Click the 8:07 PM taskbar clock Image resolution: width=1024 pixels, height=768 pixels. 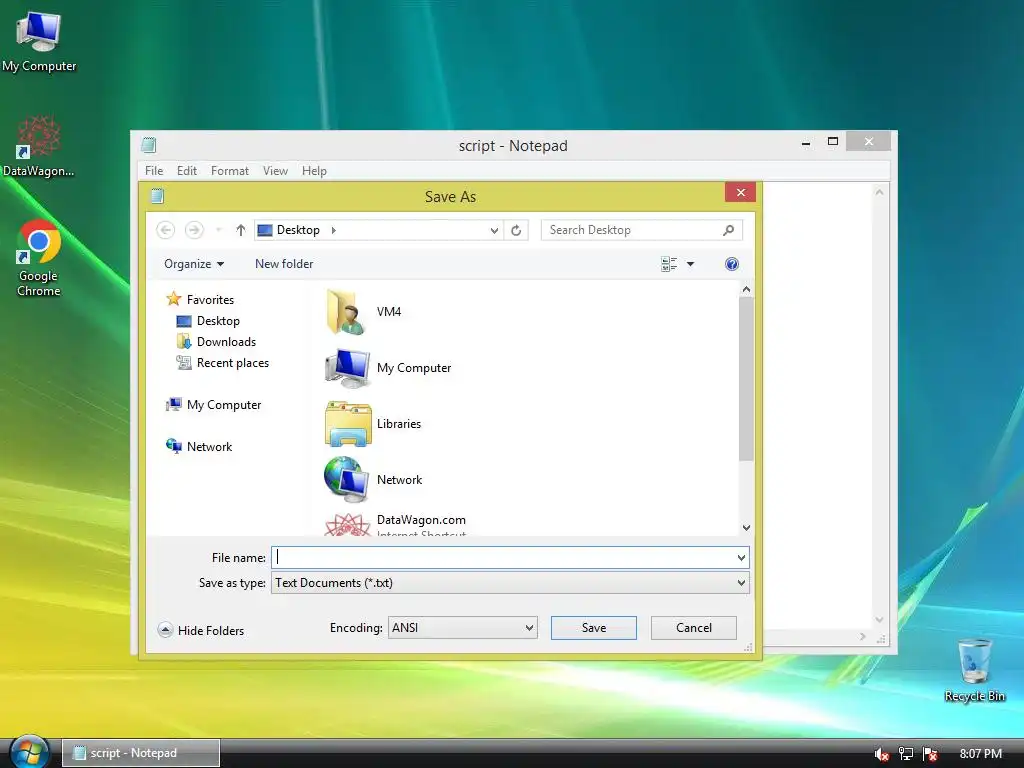coord(981,754)
